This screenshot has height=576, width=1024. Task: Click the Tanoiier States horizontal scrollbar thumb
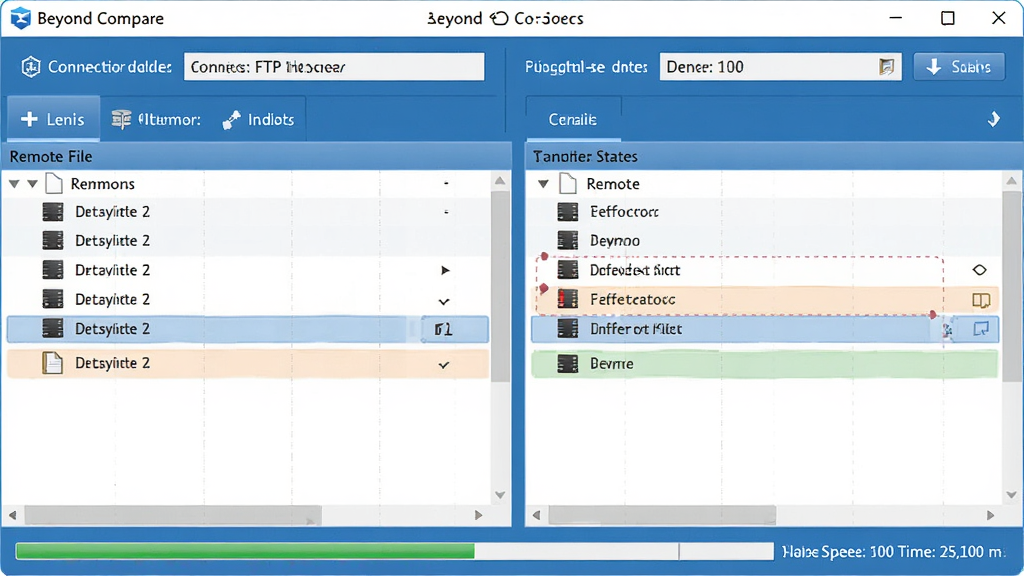point(662,515)
